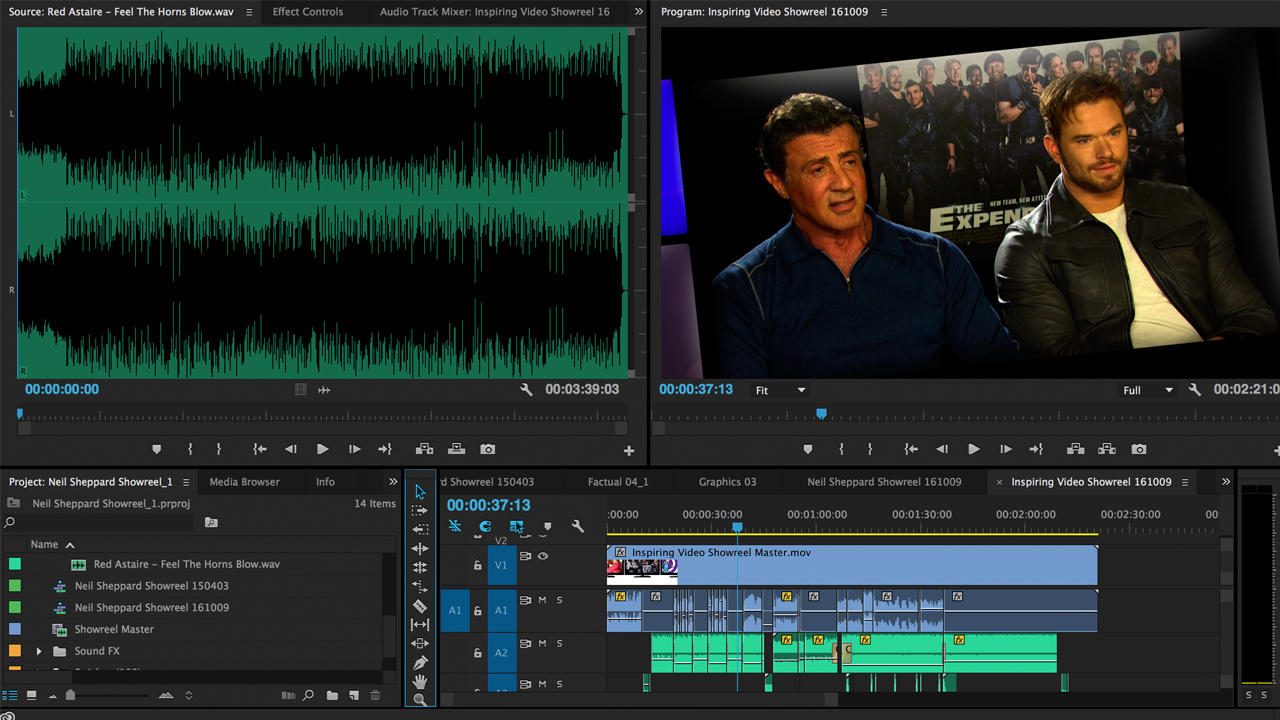Solo audio track A2

(x=559, y=644)
